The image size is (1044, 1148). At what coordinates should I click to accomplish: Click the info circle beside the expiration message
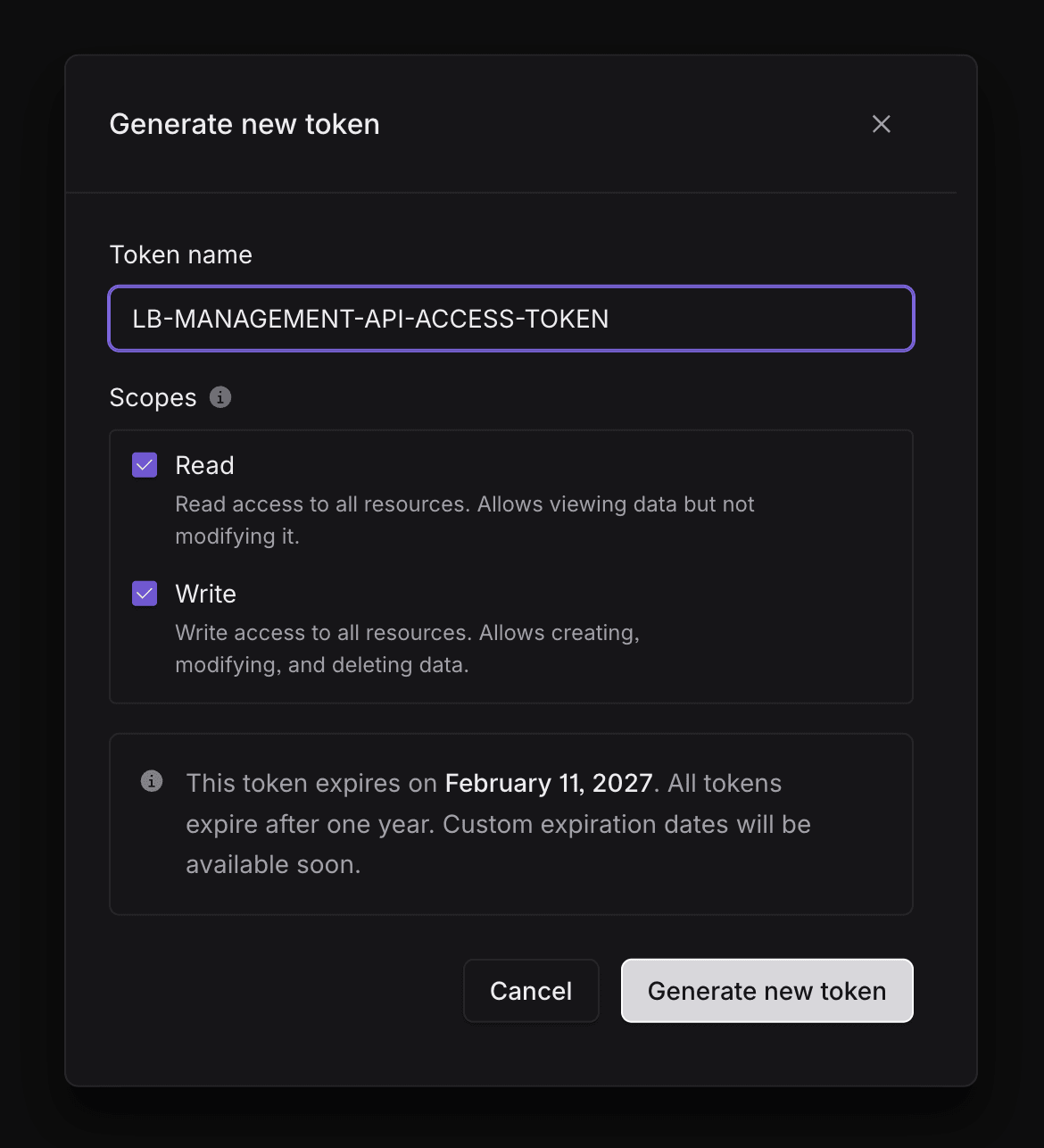click(x=152, y=780)
